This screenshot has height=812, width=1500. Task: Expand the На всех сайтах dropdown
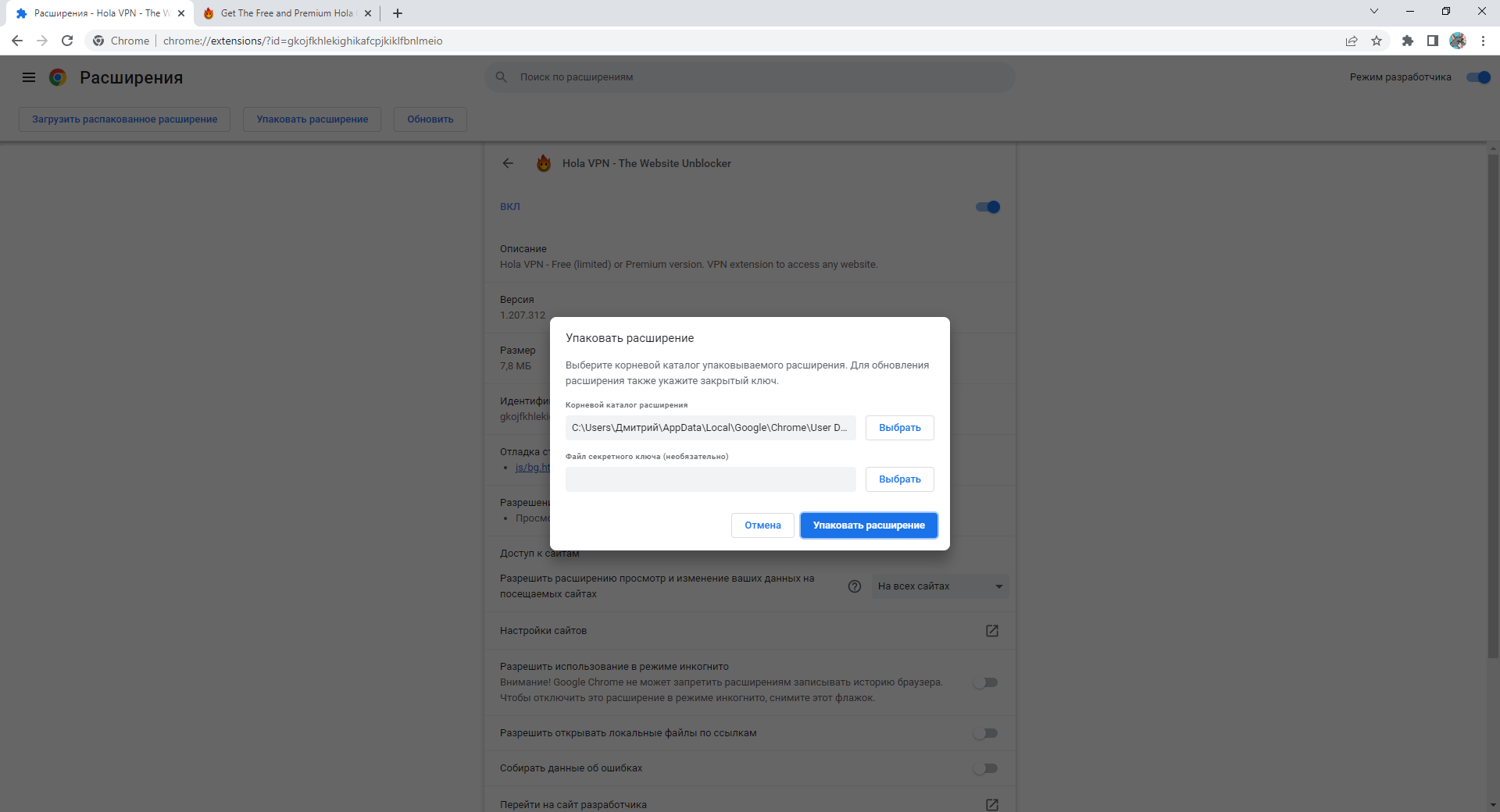941,586
